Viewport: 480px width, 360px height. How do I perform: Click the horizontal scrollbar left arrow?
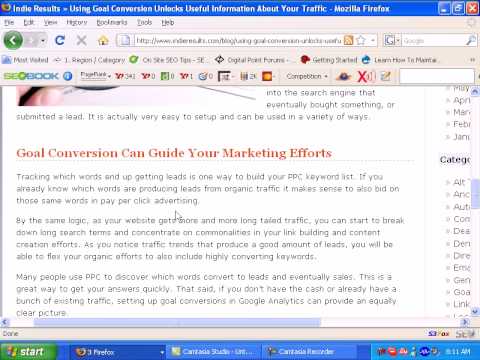coord(5,322)
